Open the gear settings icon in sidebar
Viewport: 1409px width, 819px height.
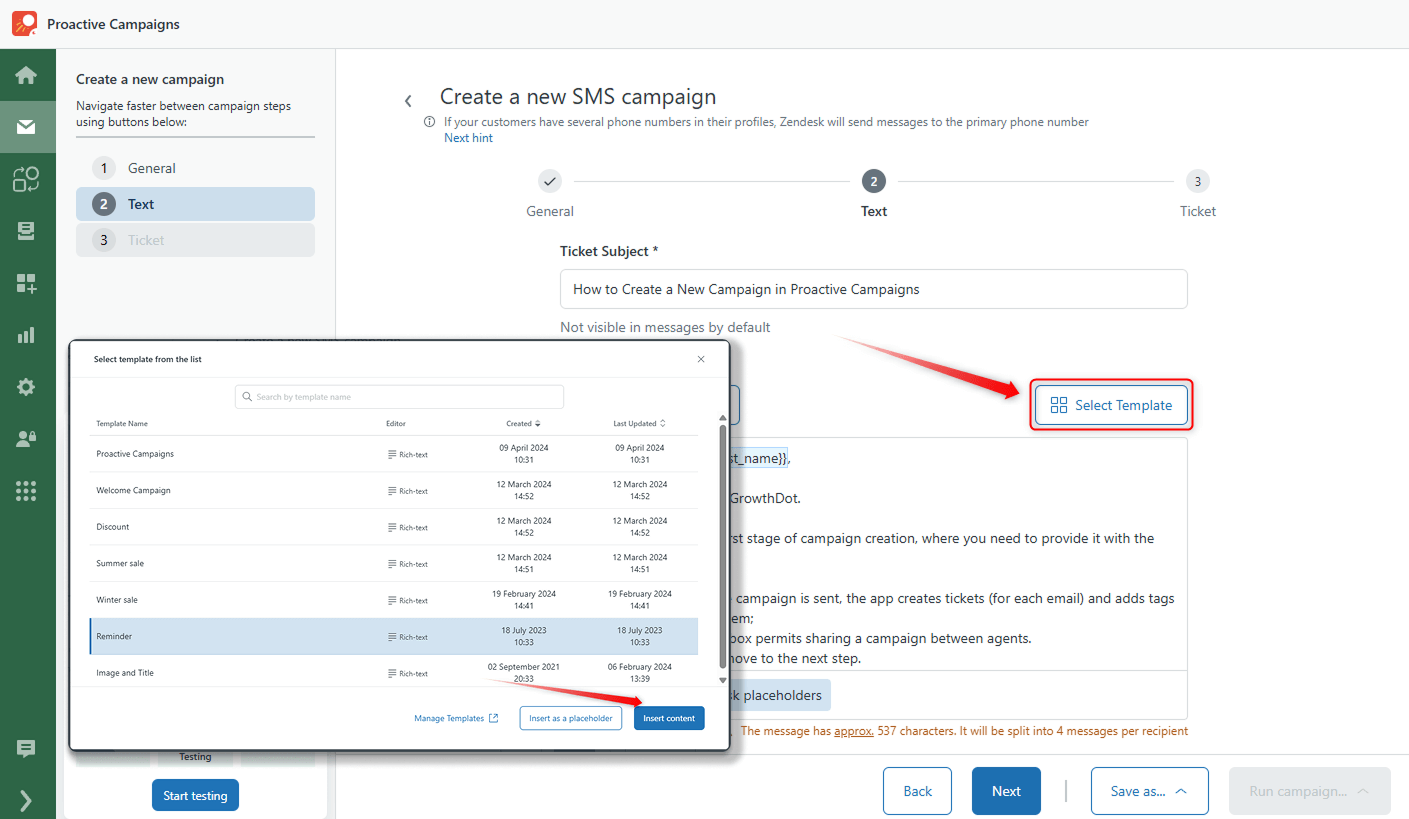[26, 387]
